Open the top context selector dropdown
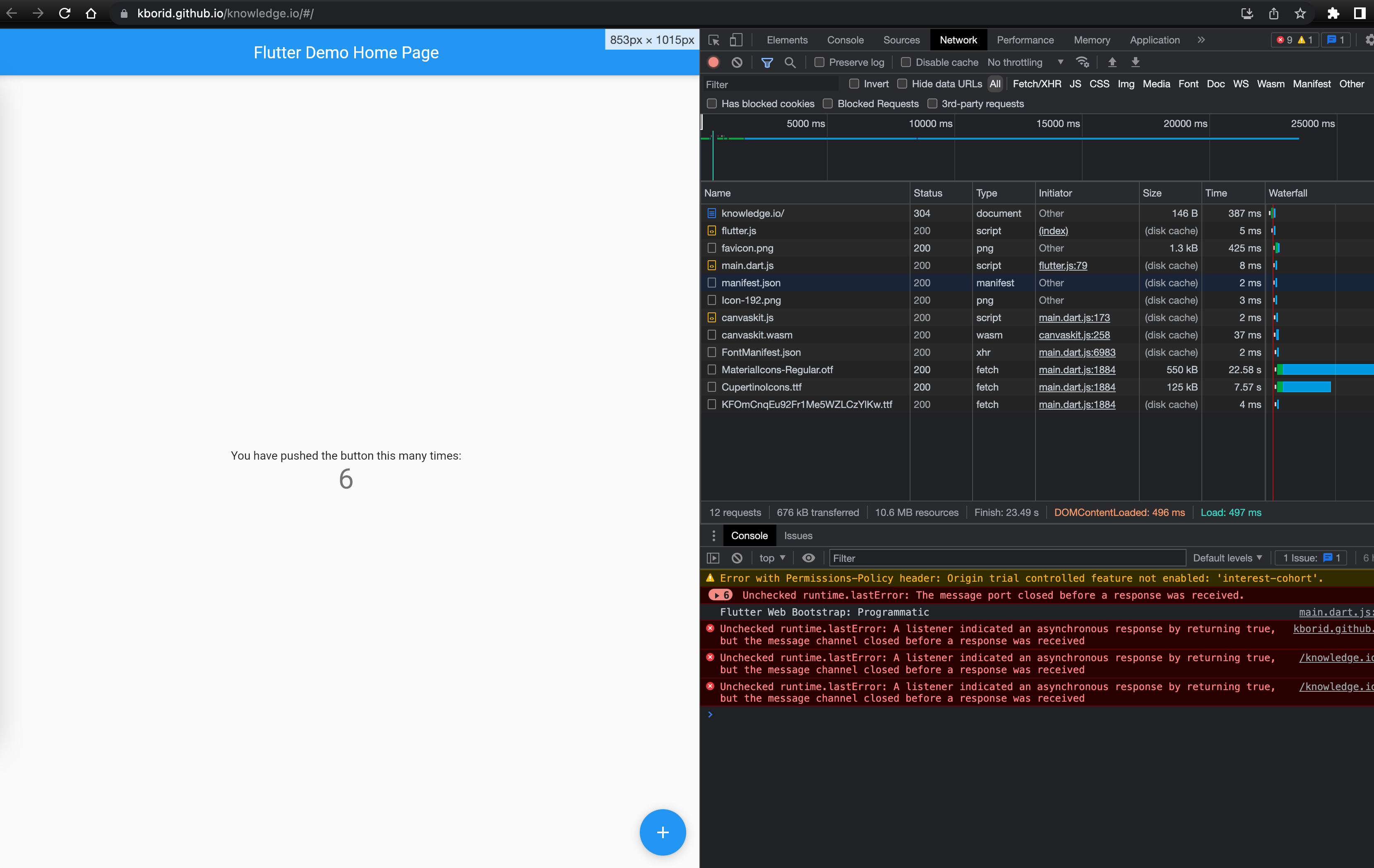1374x868 pixels. click(x=772, y=558)
